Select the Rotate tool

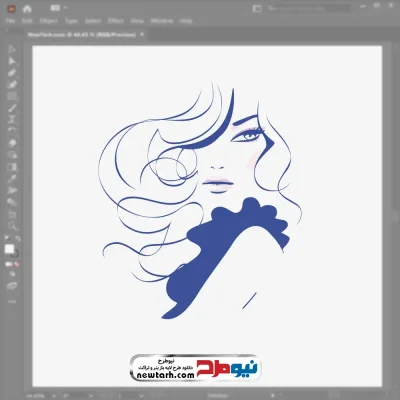coord(12,131)
